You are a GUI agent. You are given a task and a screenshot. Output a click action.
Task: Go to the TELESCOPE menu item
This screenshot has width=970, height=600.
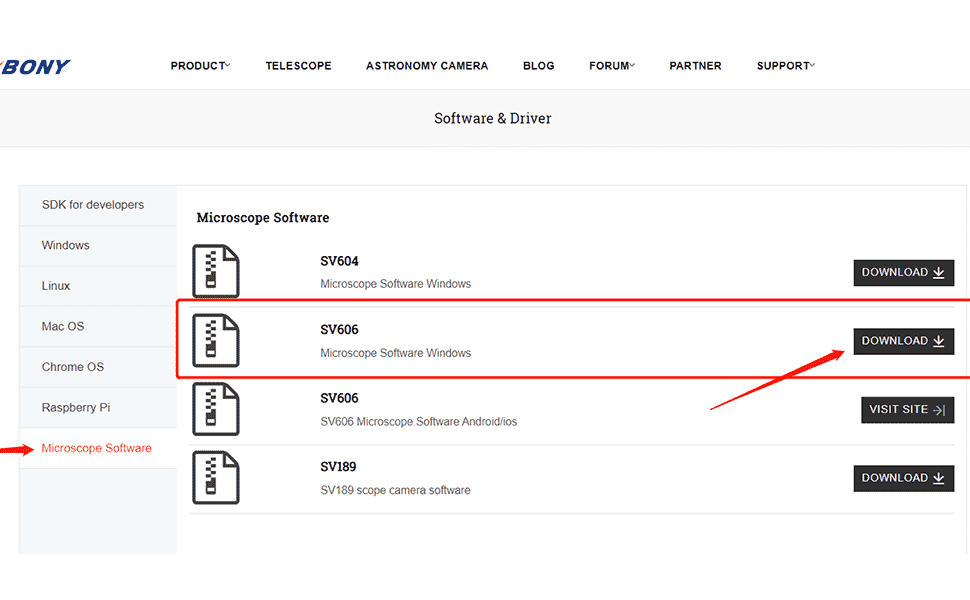298,66
